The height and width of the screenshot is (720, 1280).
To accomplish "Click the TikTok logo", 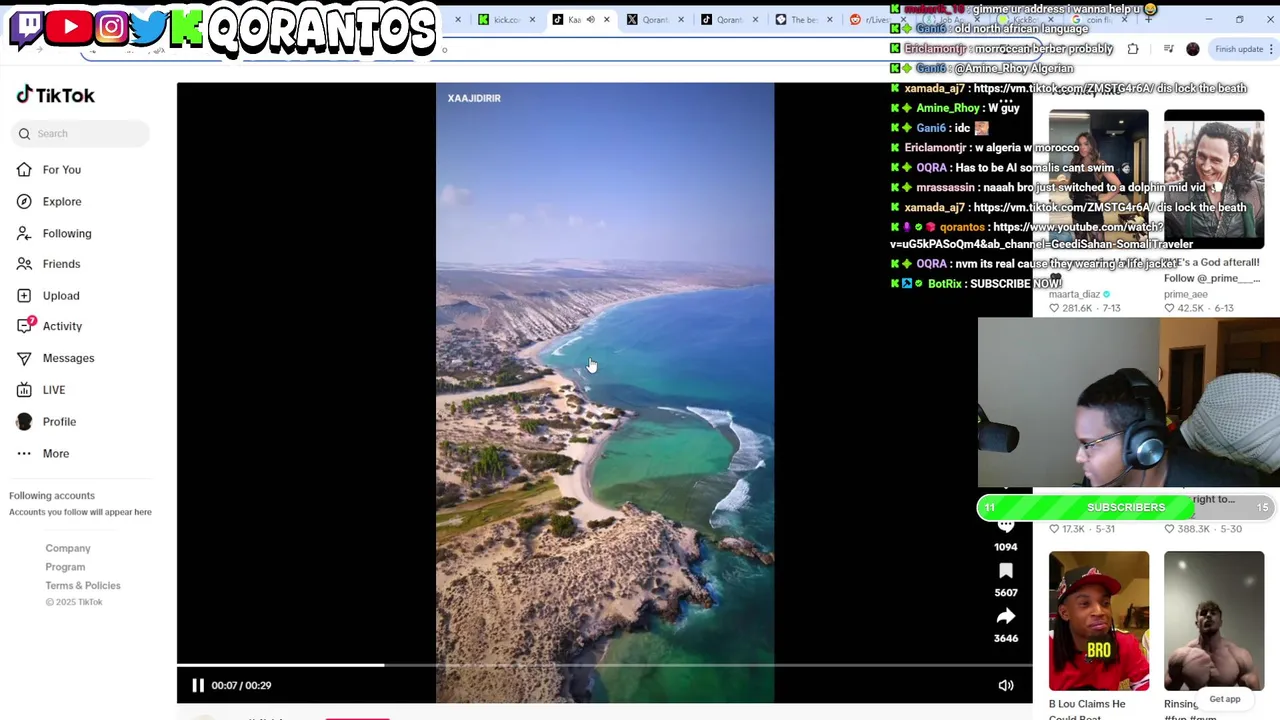I will point(55,95).
